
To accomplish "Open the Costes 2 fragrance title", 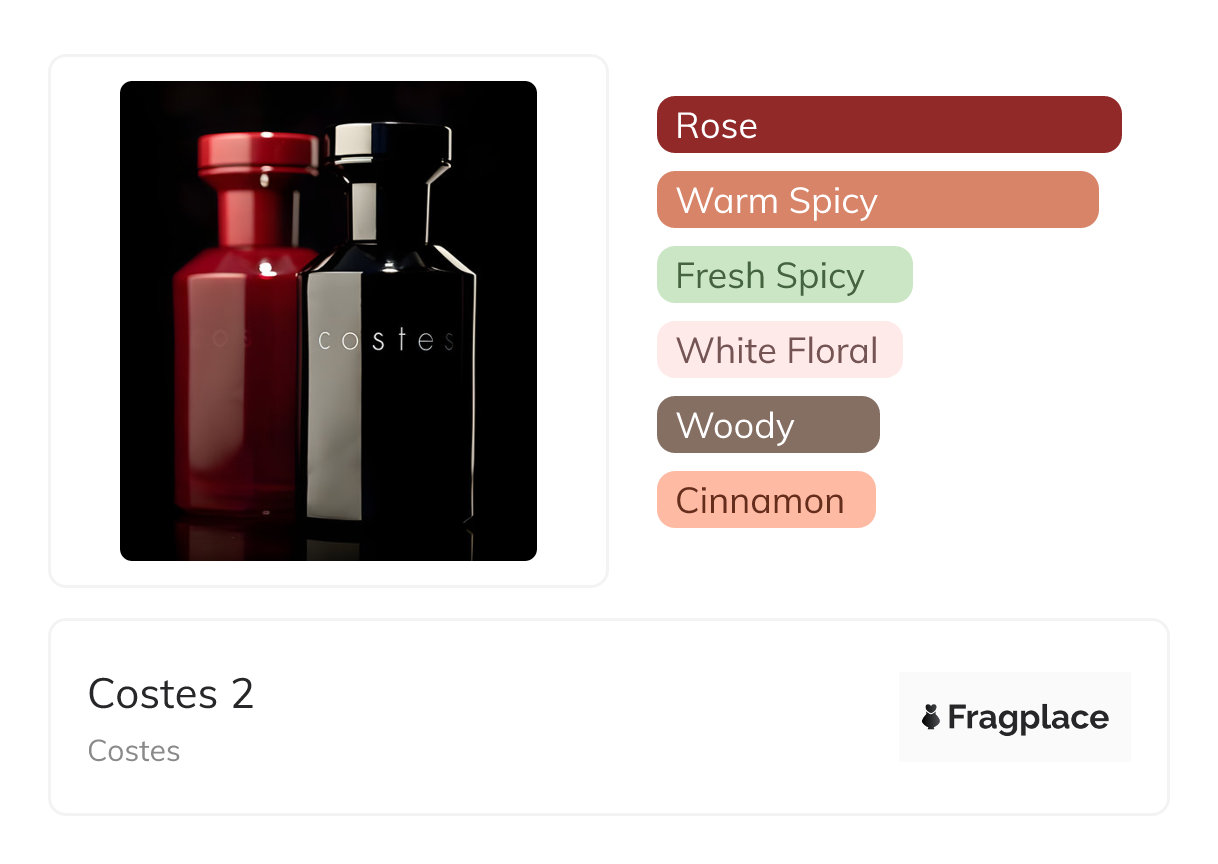I will coord(171,693).
